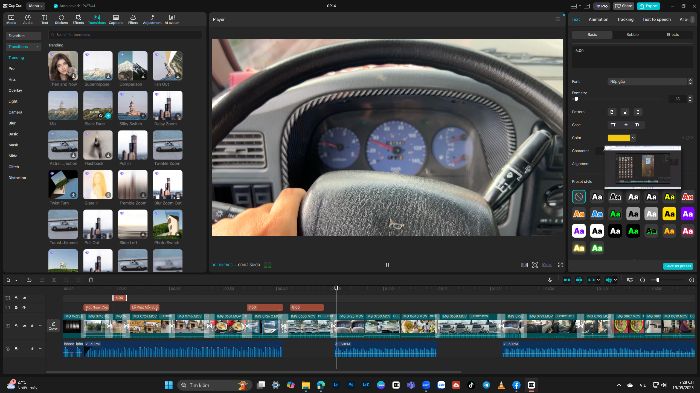The width and height of the screenshot is (700, 393).
Task: Click the player Ratio button
Action: pyautogui.click(x=546, y=265)
